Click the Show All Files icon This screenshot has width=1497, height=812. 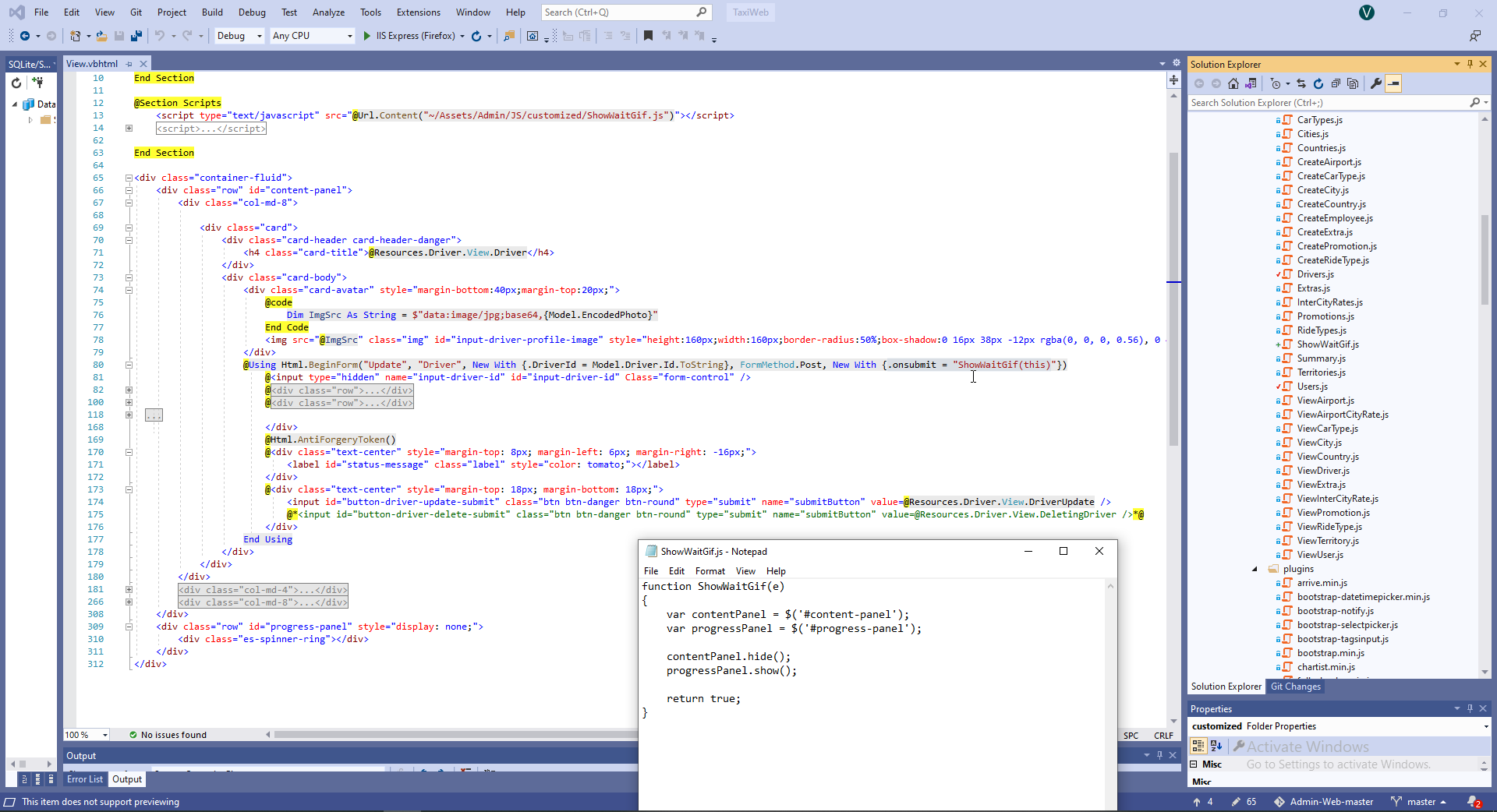1353,83
